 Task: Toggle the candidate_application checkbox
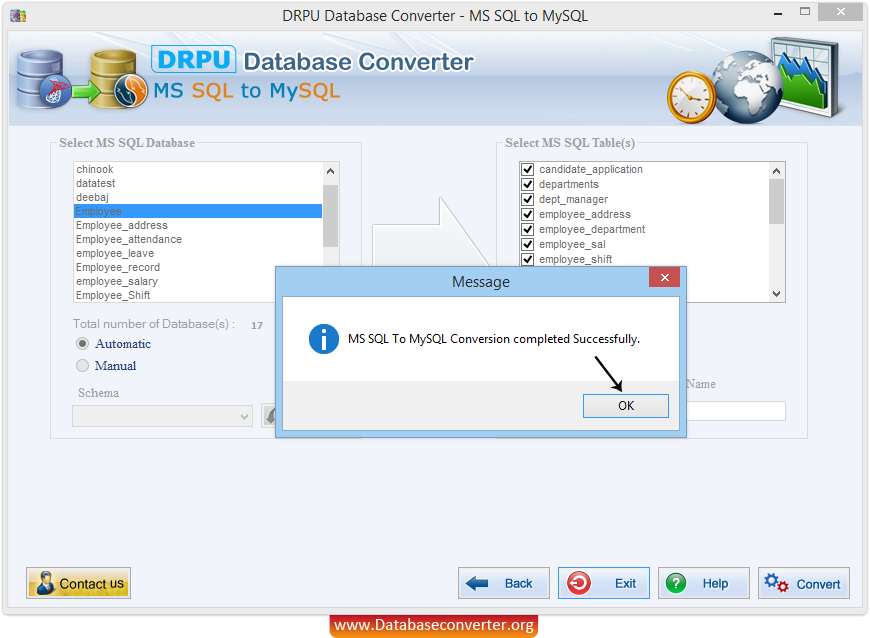point(527,169)
